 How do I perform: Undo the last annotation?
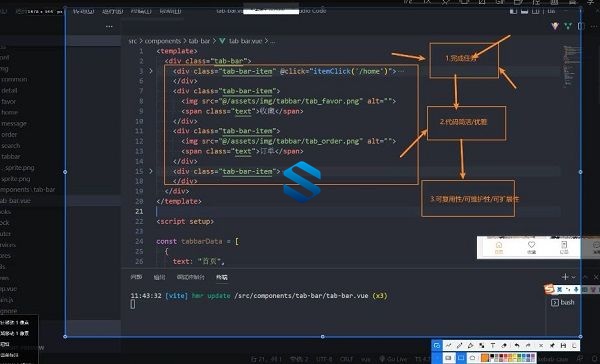517,345
